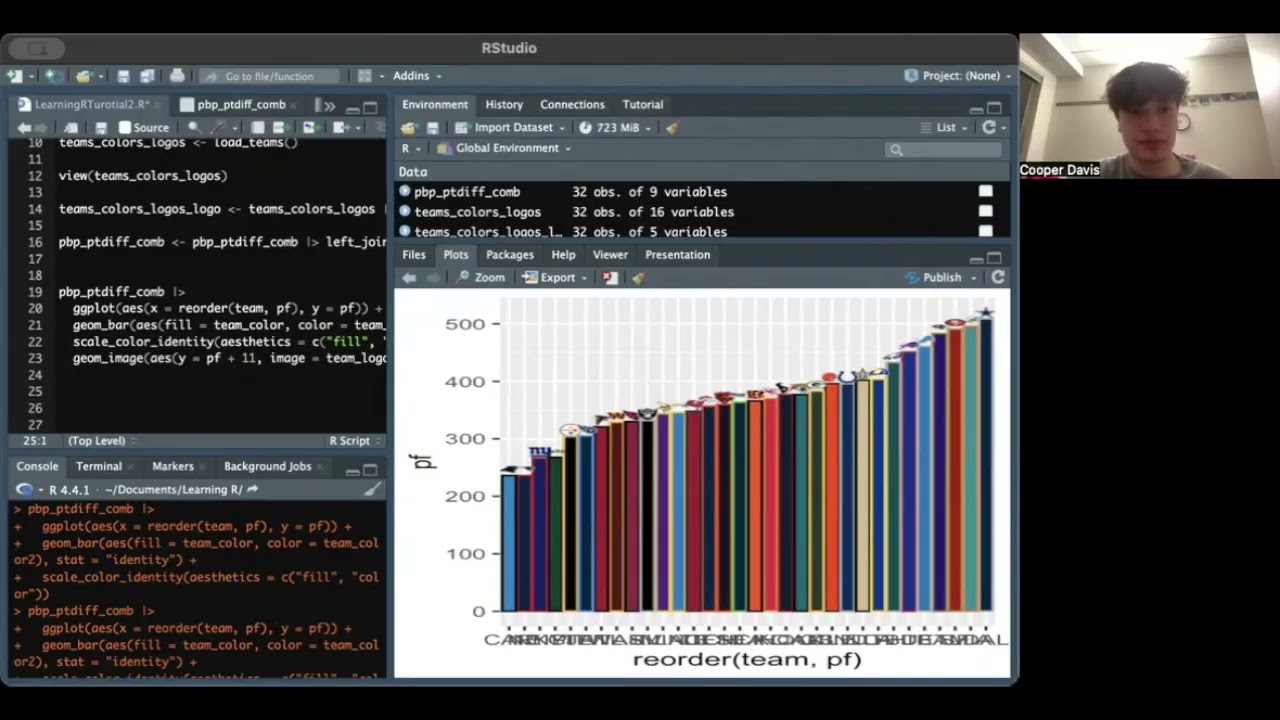Image resolution: width=1280 pixels, height=720 pixels.
Task: Open the Help tab
Action: click(563, 255)
